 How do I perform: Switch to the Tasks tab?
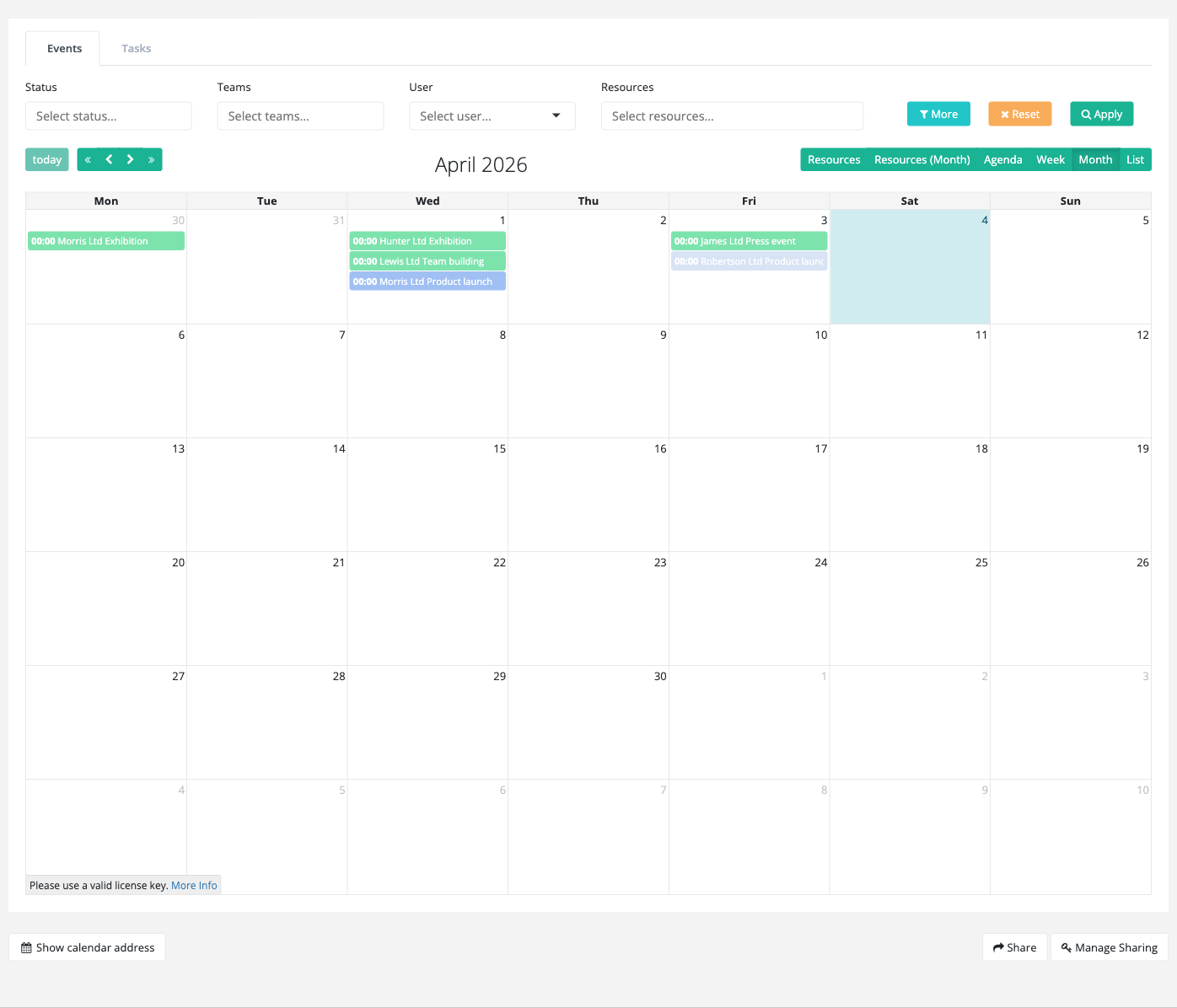136,48
